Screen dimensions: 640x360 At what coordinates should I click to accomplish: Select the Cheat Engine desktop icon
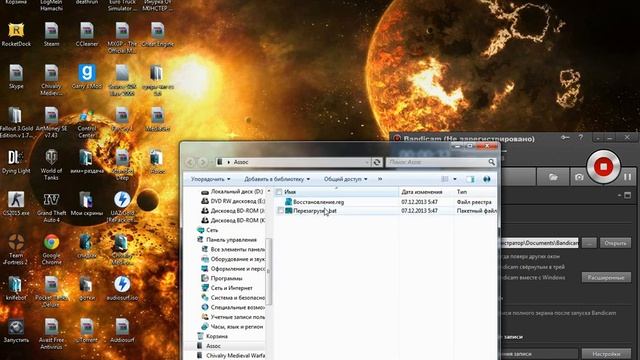point(158,35)
